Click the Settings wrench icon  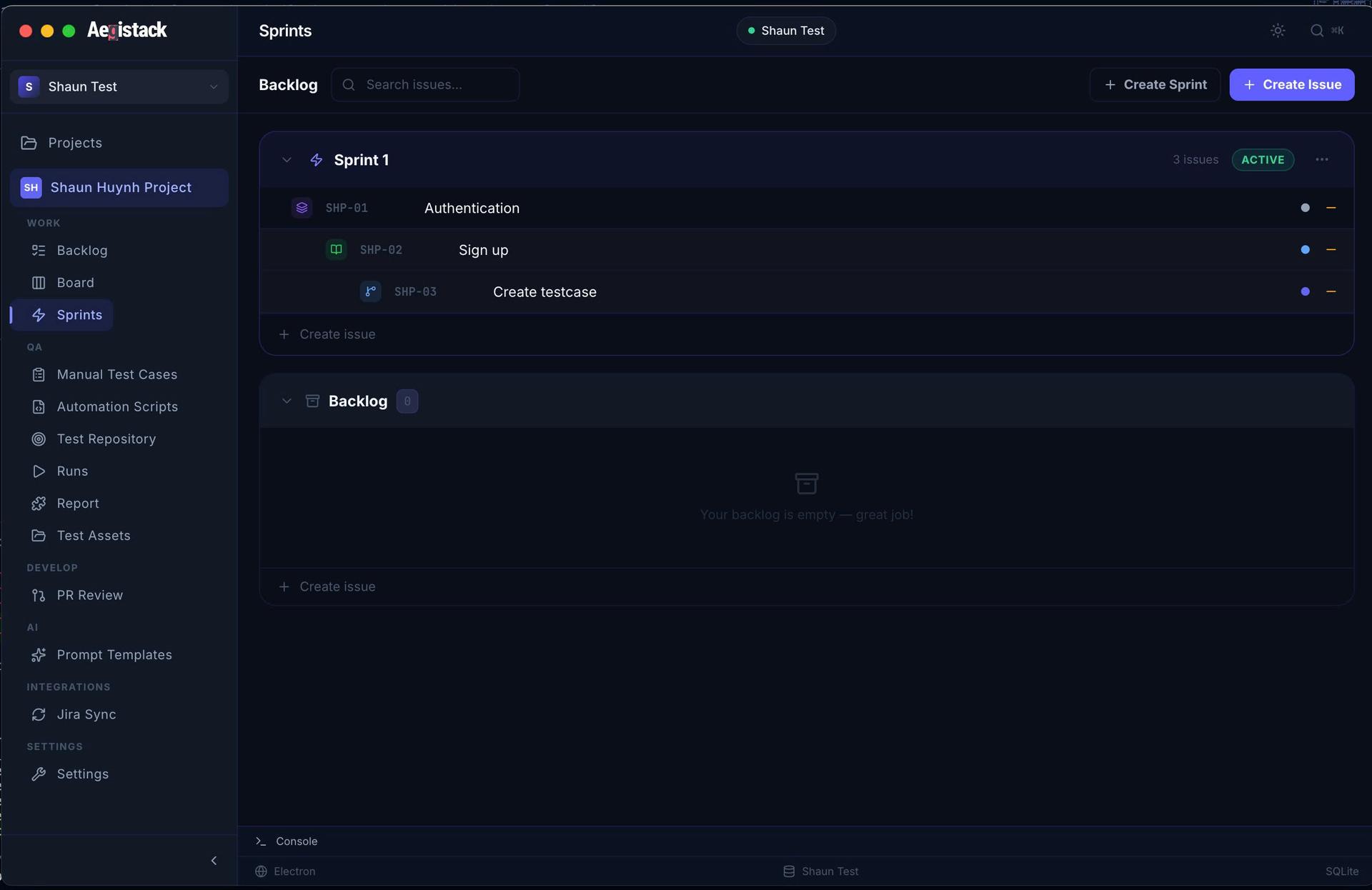pyautogui.click(x=39, y=774)
